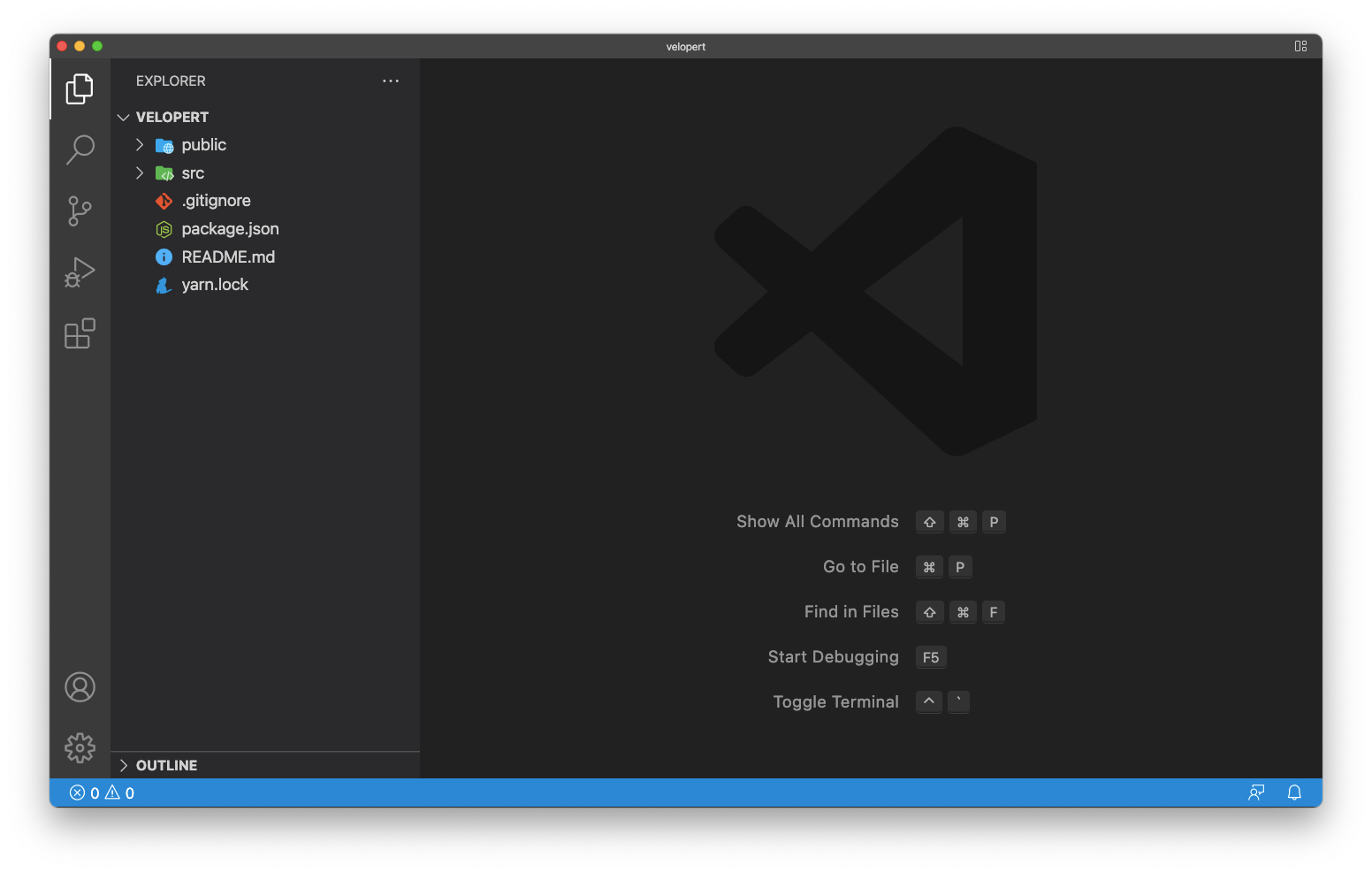Close the window with red button

point(62,46)
